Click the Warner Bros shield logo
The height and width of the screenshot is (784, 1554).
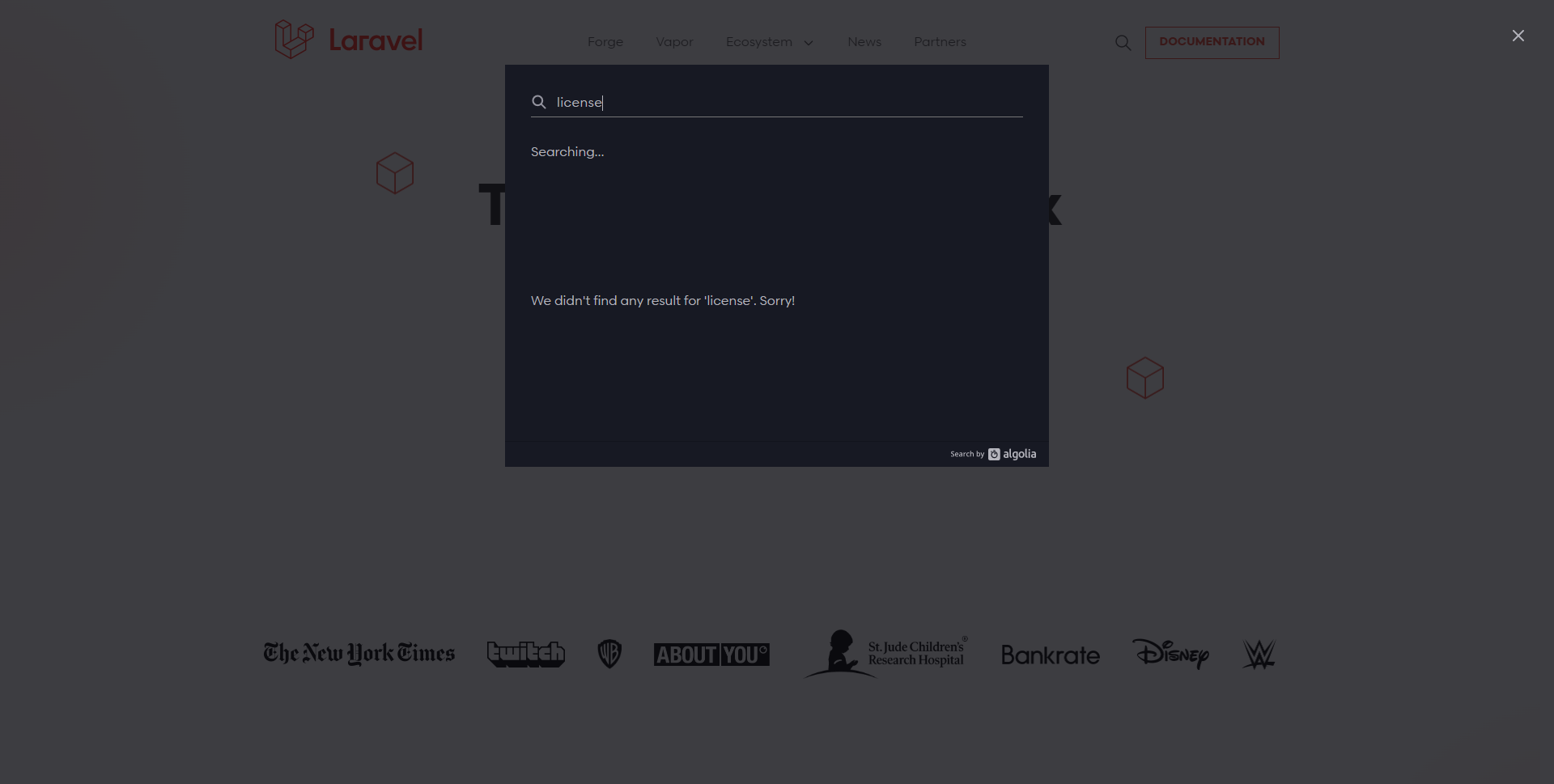pyautogui.click(x=609, y=654)
